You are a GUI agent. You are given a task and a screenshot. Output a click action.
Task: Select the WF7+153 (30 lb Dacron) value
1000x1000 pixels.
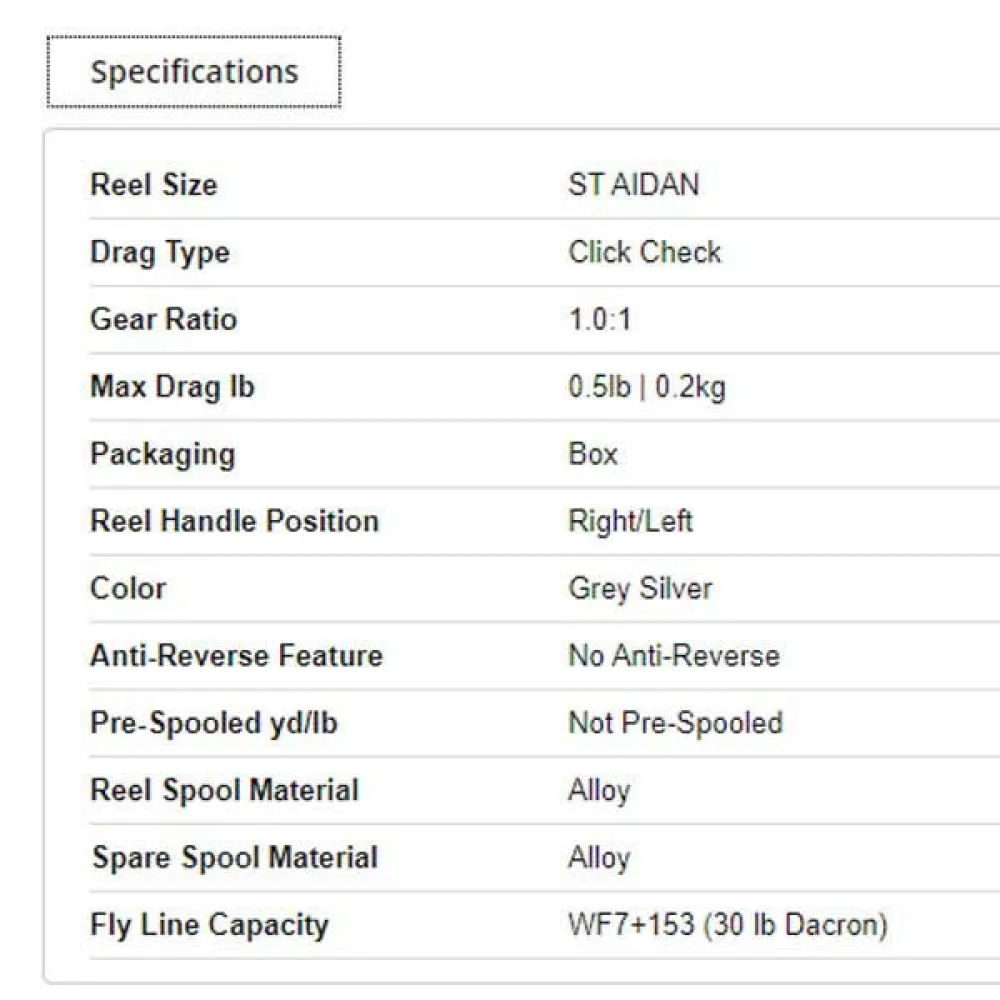pyautogui.click(x=727, y=925)
